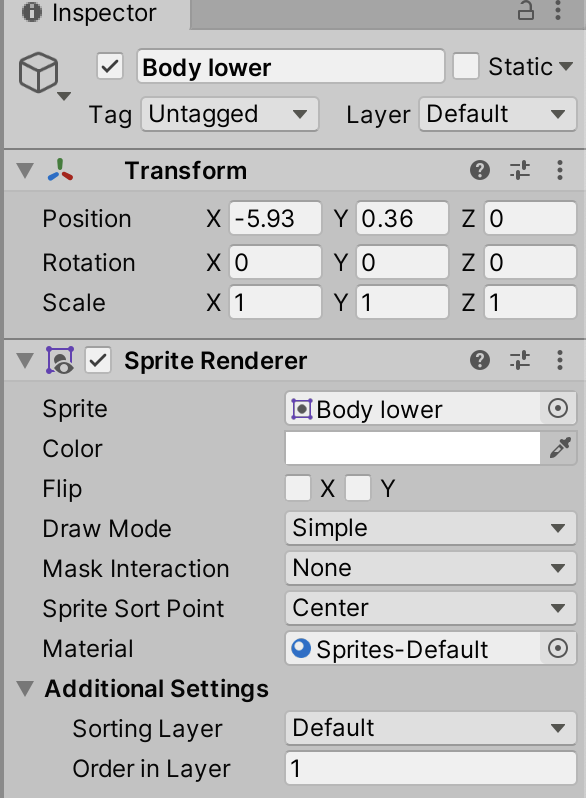Click the Sprite Renderer header title

click(216, 361)
